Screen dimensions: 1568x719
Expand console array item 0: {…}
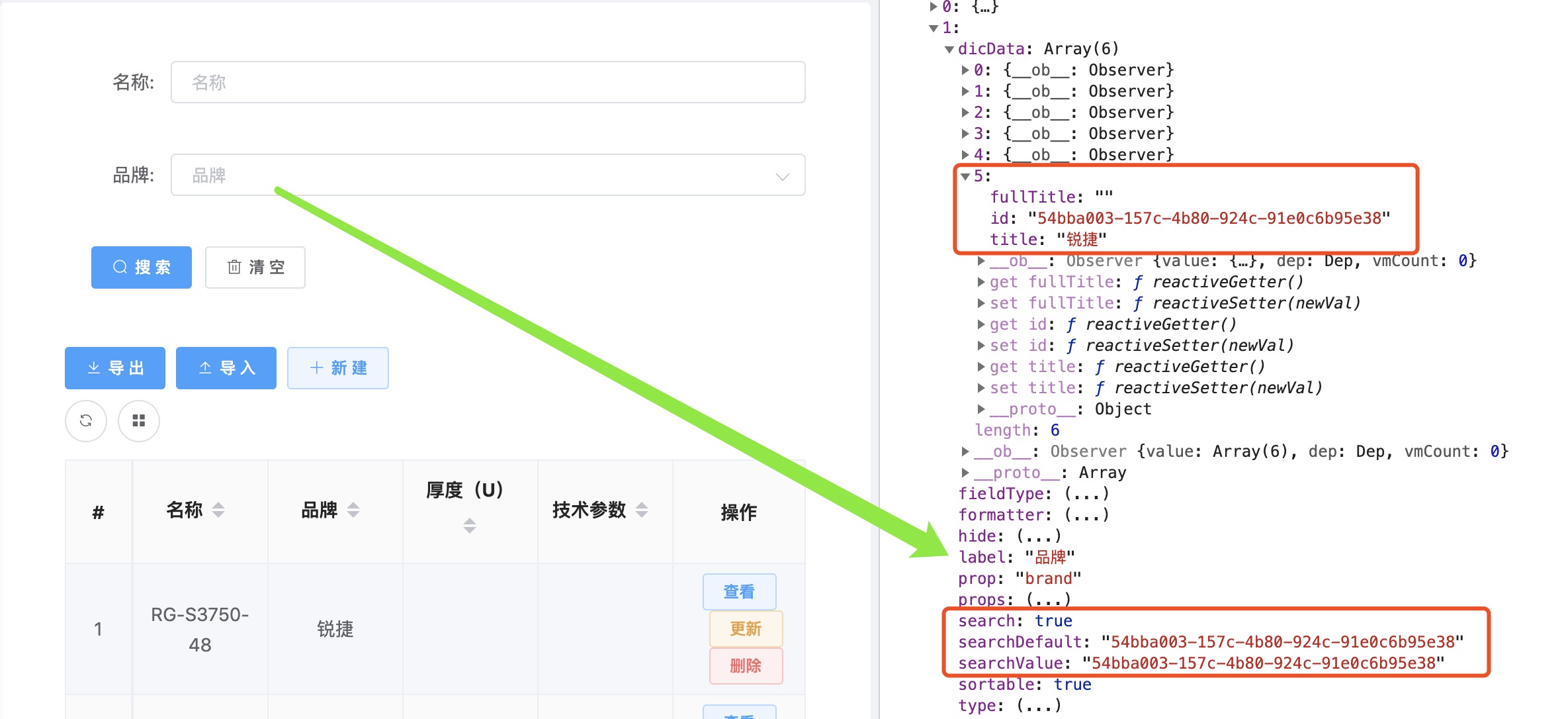(934, 7)
